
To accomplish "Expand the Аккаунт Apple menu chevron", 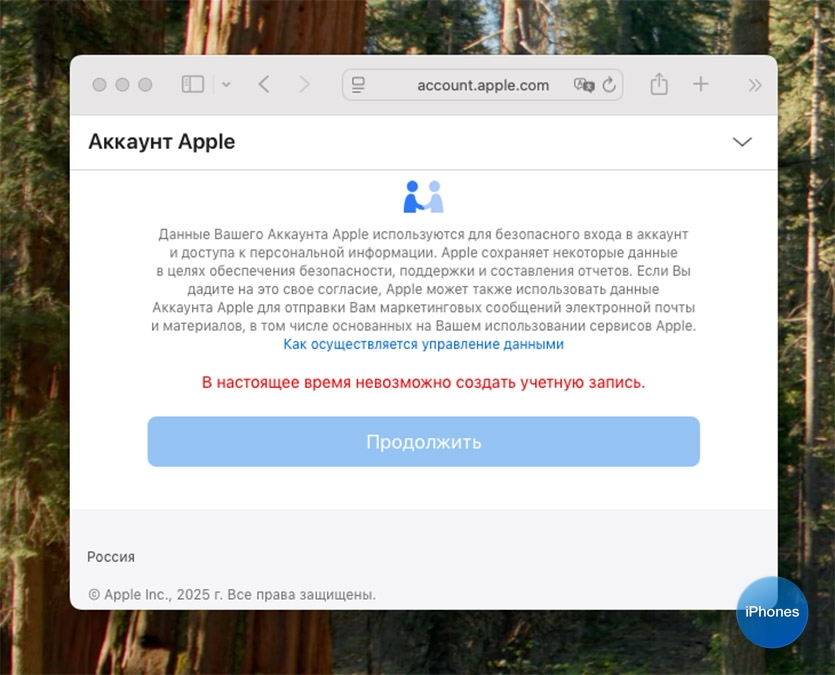I will pos(742,142).
